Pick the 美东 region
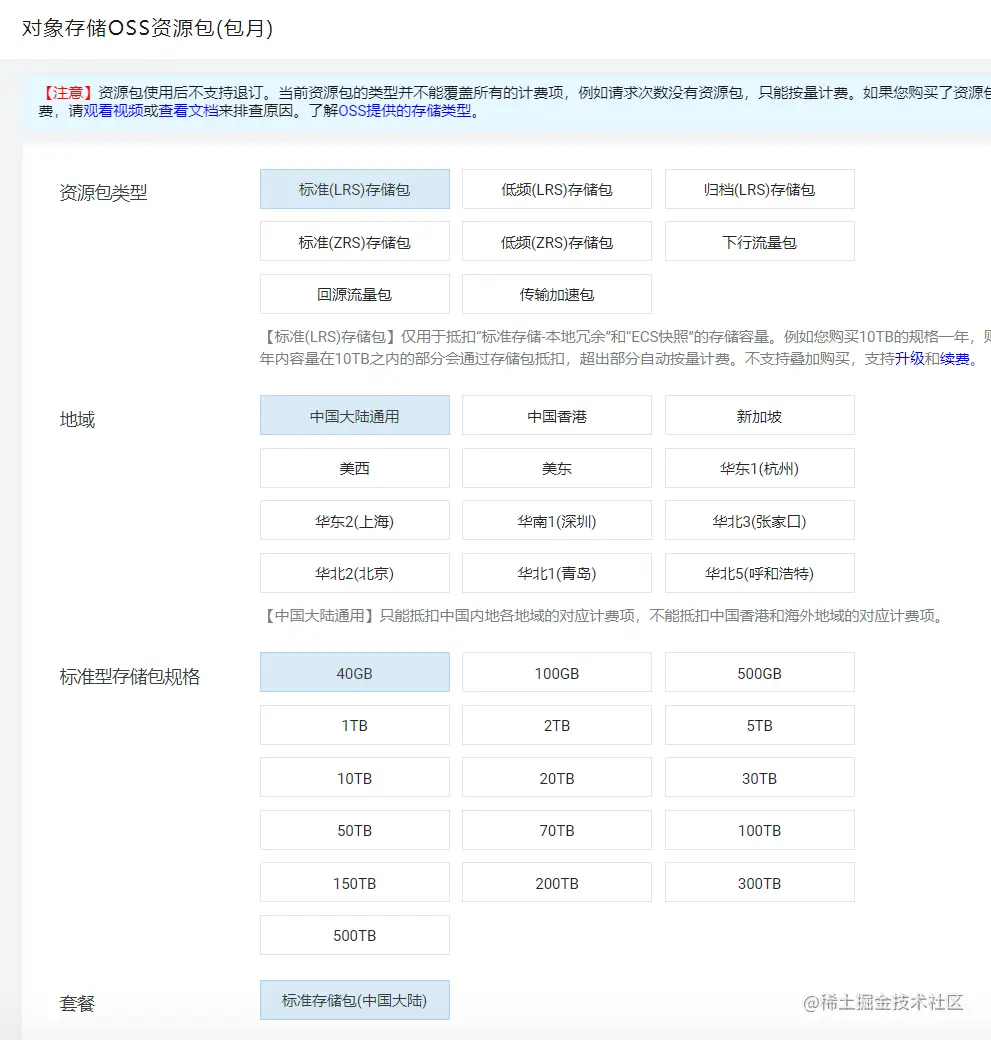This screenshot has width=991, height=1040. (x=557, y=468)
